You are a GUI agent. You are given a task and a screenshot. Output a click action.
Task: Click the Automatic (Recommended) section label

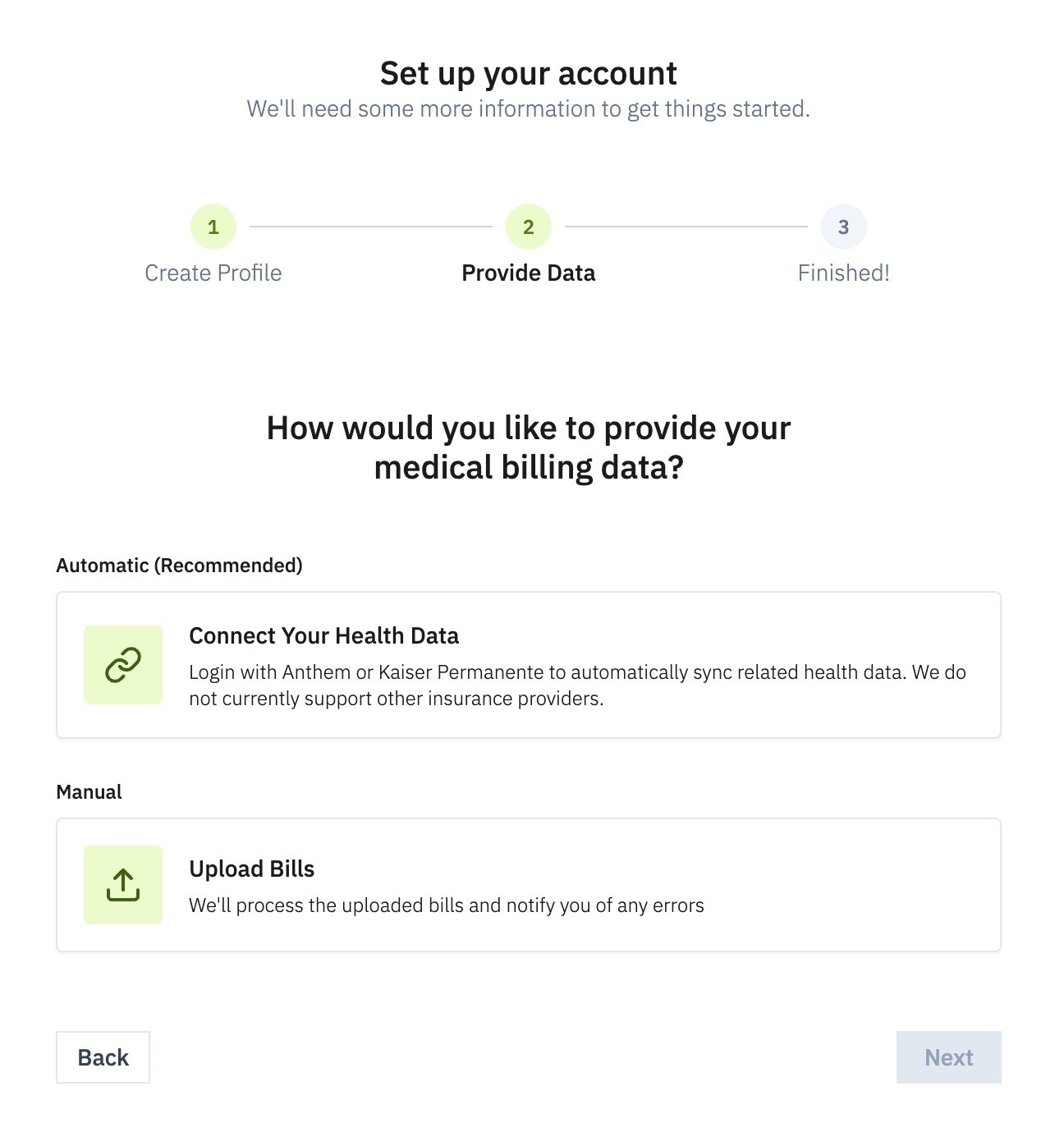[179, 566]
